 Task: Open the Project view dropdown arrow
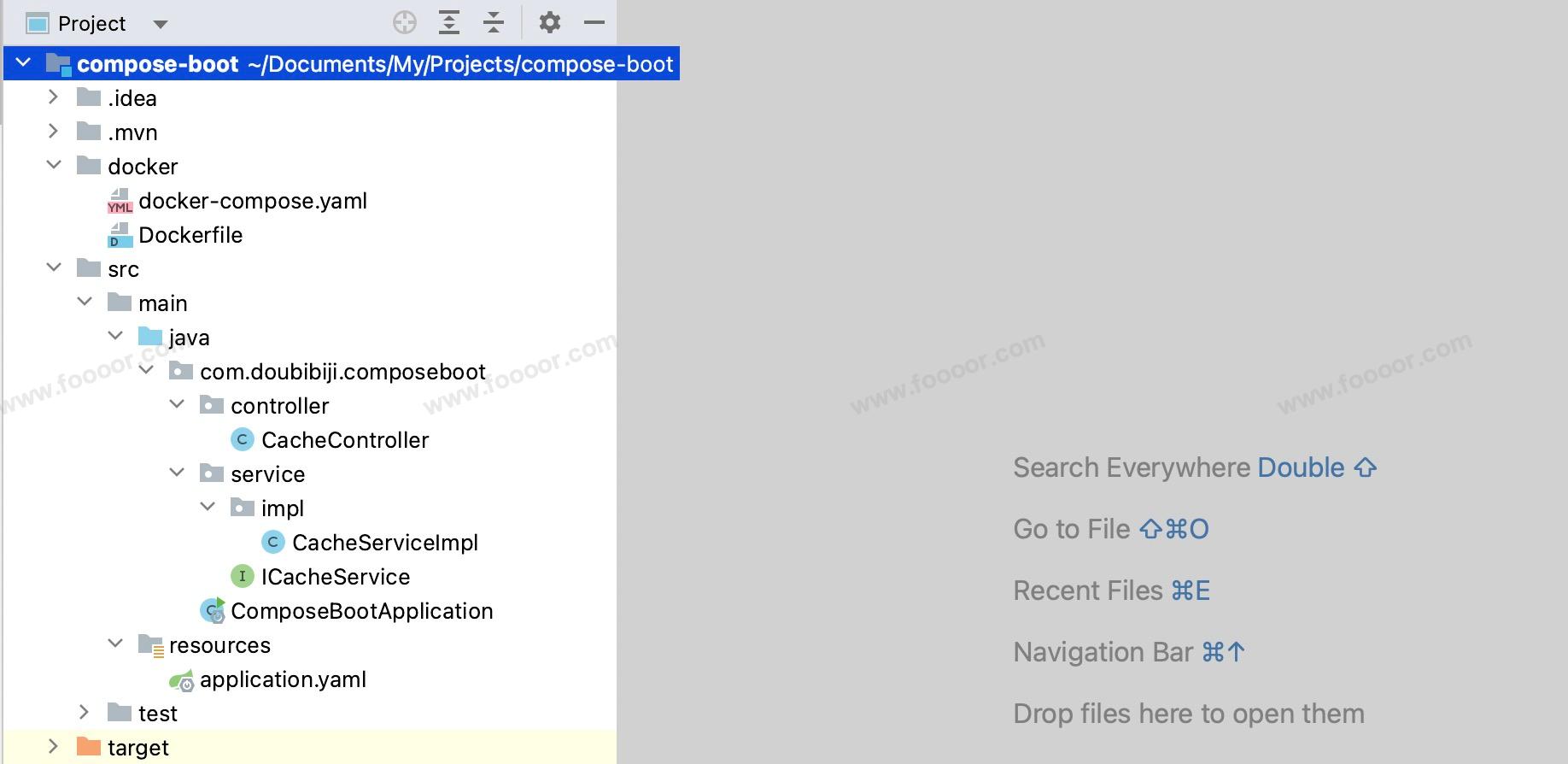click(160, 24)
